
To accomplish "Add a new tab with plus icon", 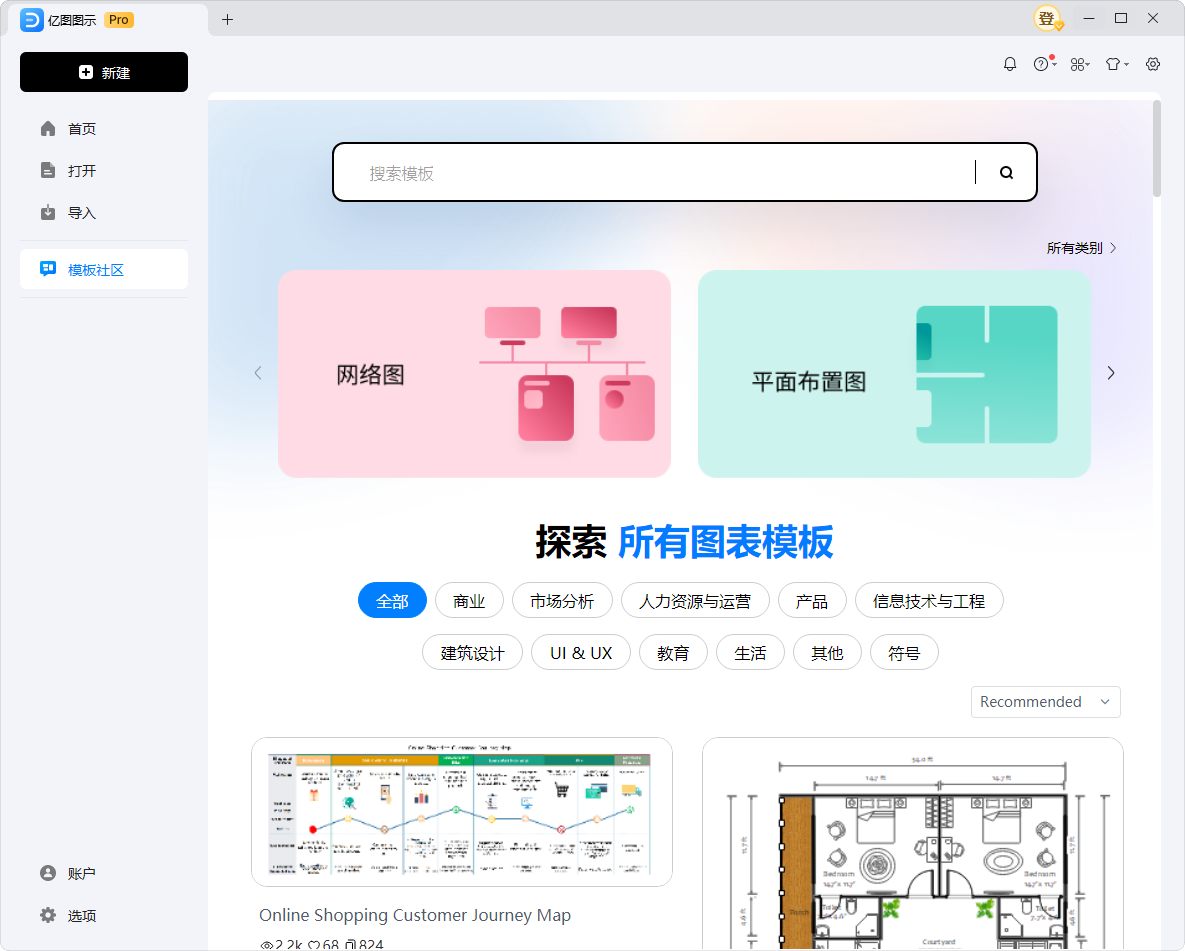I will [227, 19].
